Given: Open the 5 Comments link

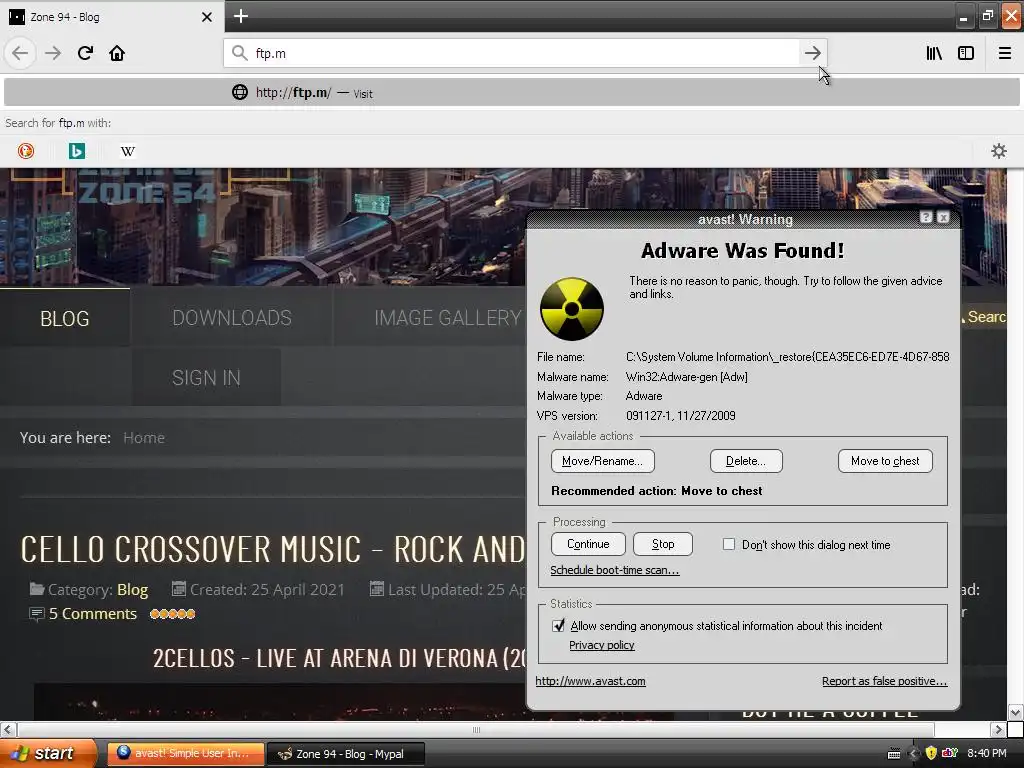Looking at the screenshot, I should 93,614.
